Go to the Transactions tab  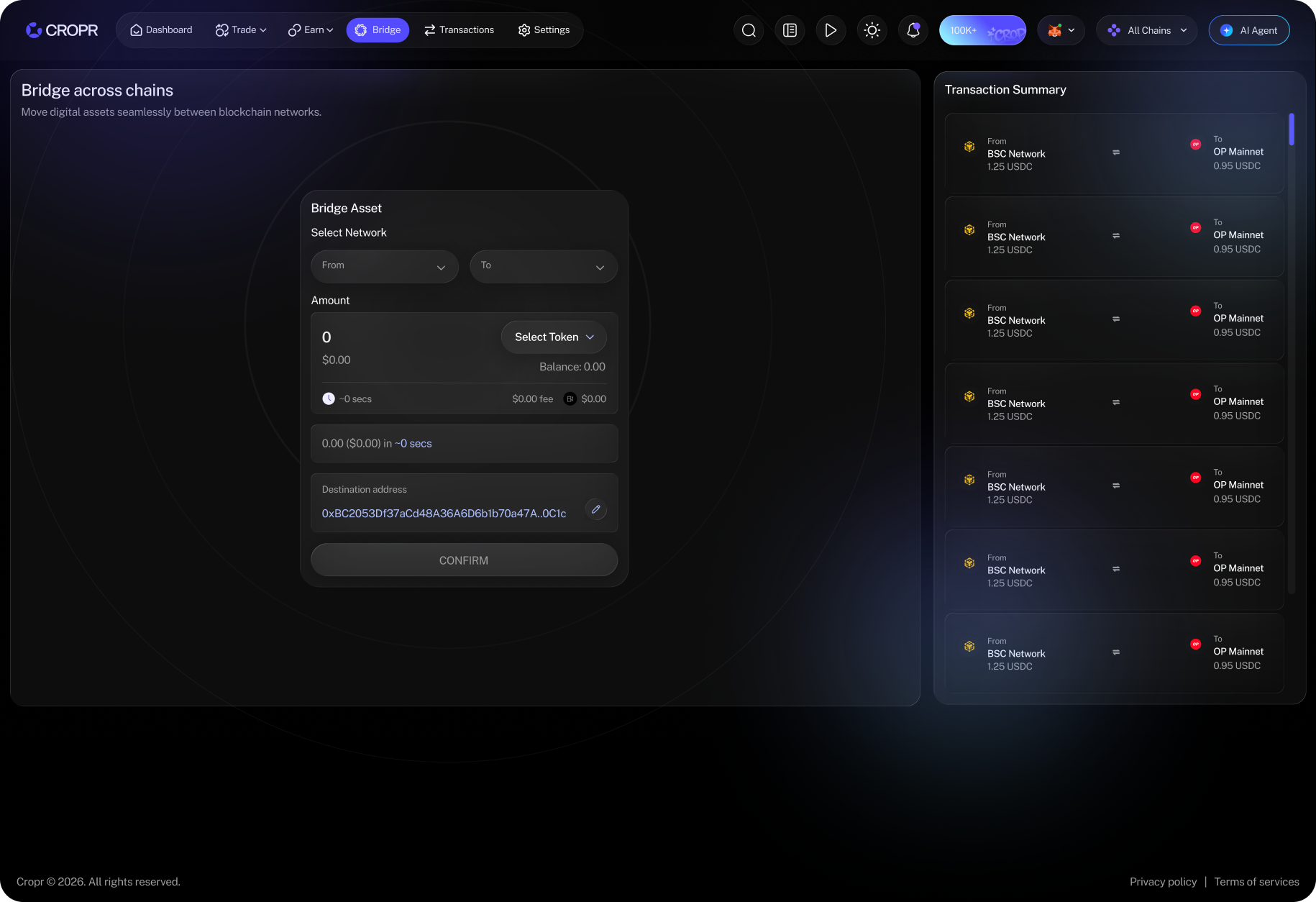[459, 30]
